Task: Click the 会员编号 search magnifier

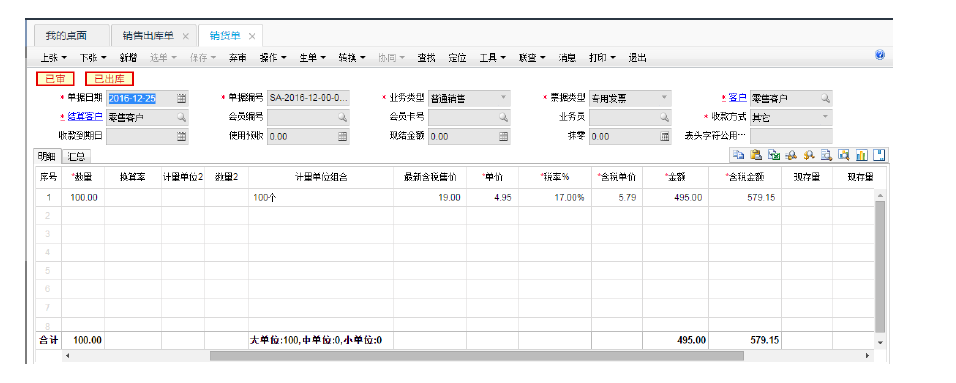Action: pyautogui.click(x=343, y=117)
